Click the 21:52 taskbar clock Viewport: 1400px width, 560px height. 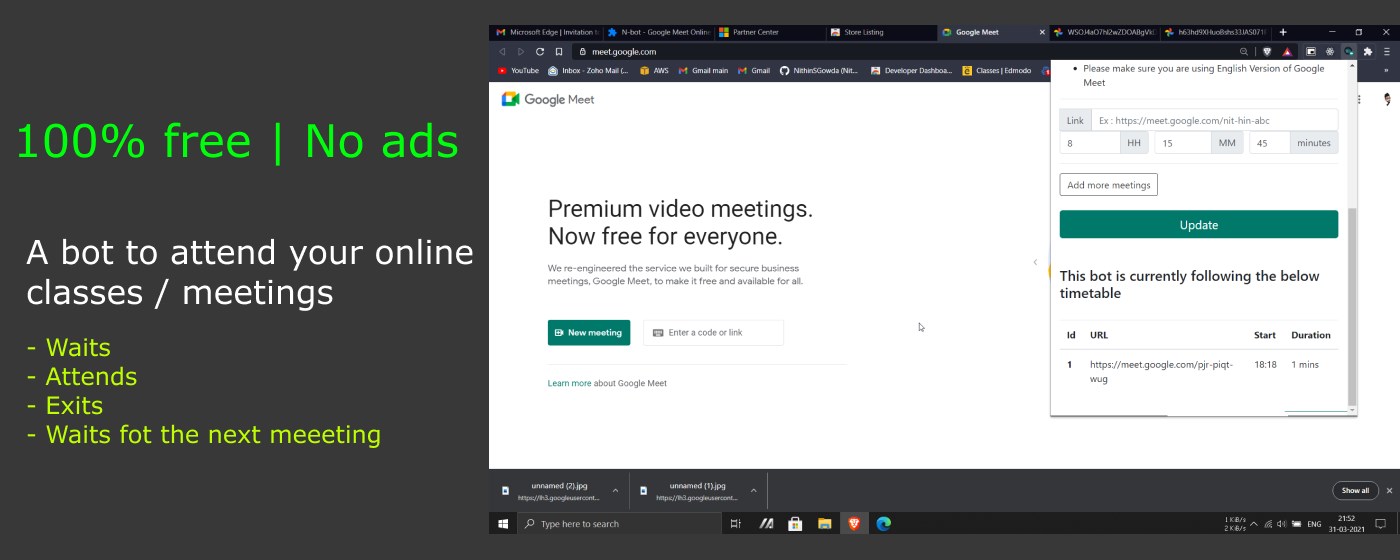coord(1346,523)
